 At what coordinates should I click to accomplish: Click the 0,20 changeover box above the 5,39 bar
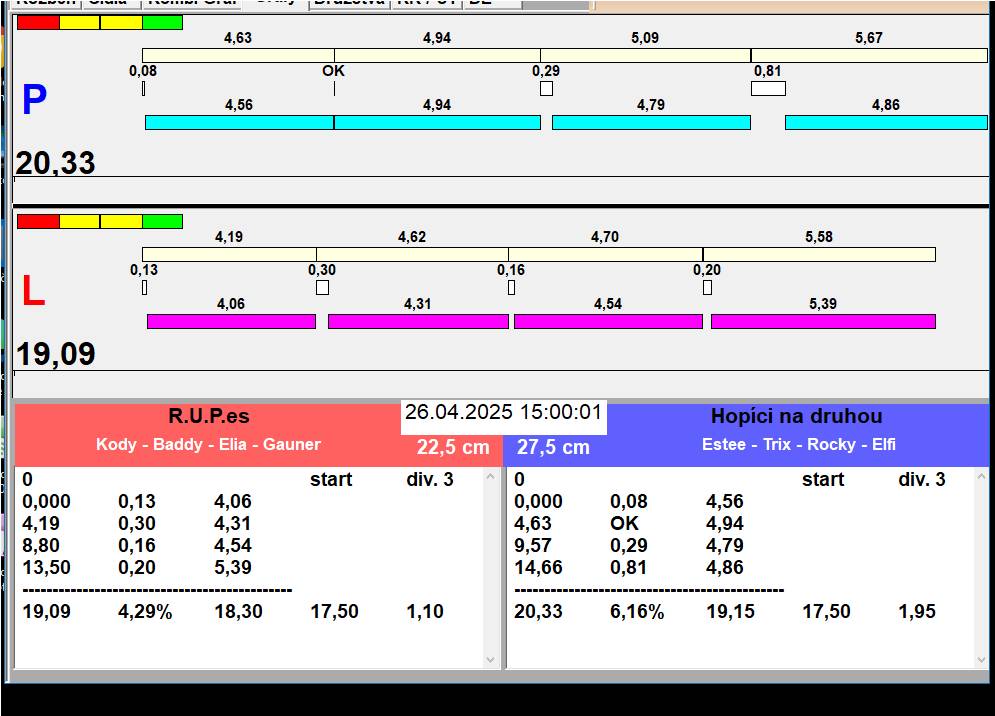pyautogui.click(x=708, y=288)
